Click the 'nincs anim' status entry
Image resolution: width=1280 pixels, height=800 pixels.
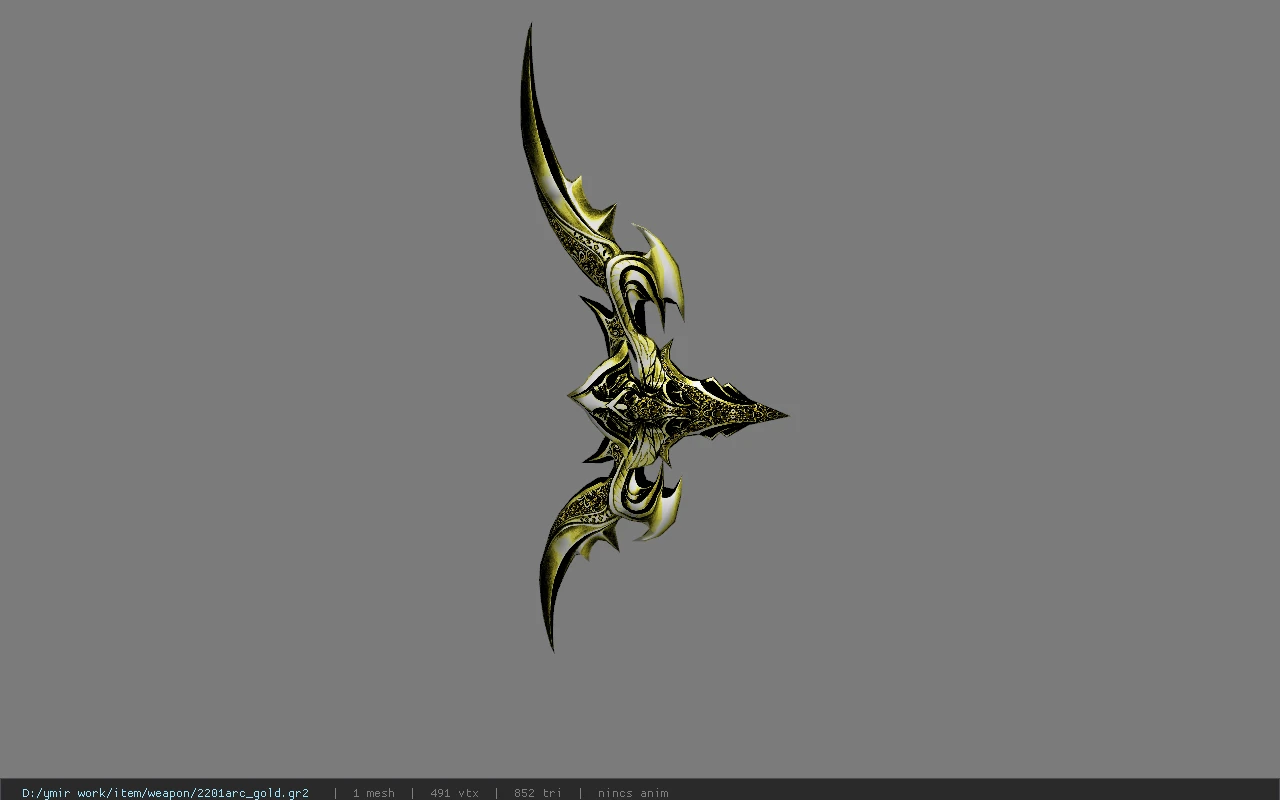(633, 793)
